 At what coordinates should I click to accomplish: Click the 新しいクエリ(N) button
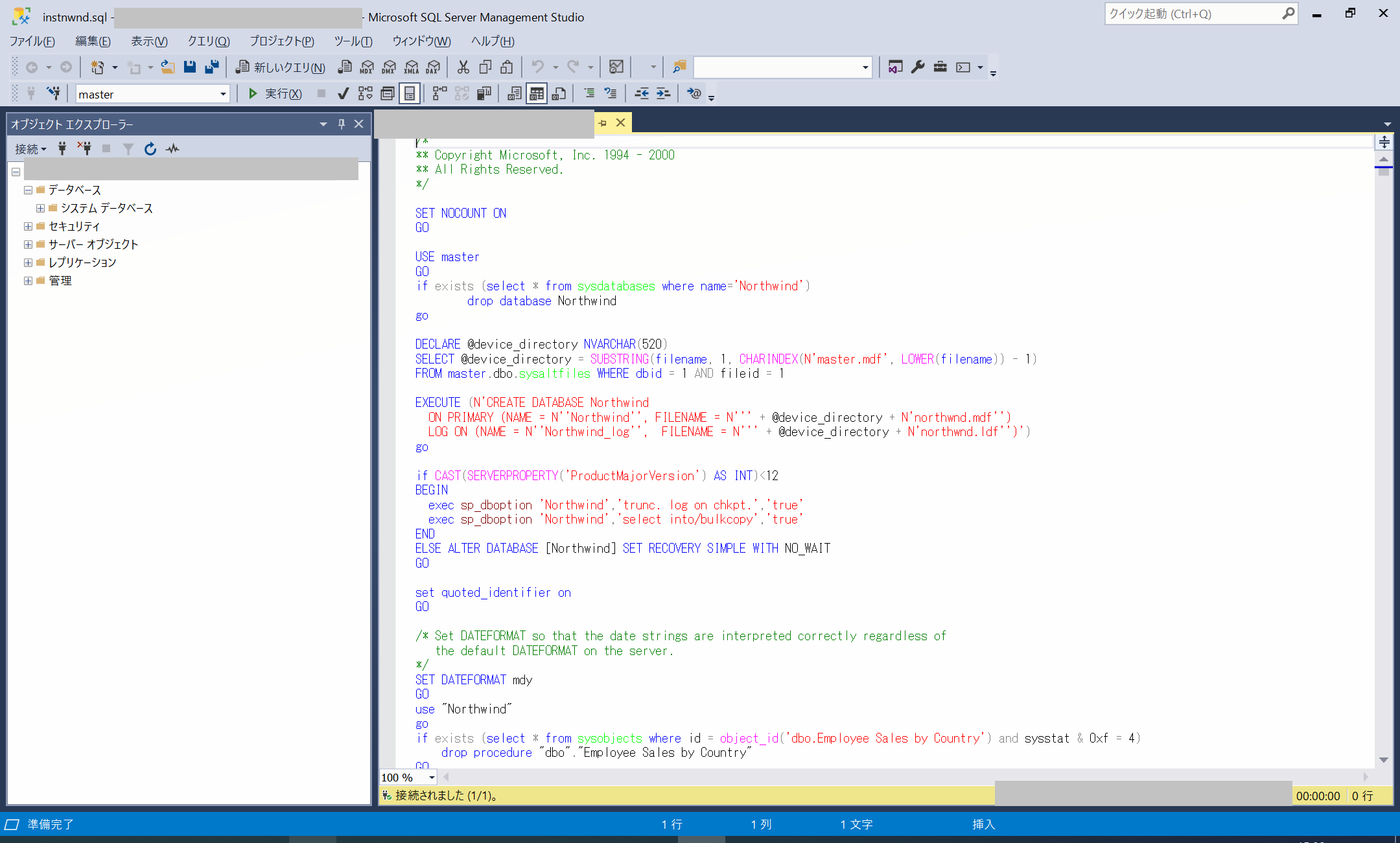280,67
